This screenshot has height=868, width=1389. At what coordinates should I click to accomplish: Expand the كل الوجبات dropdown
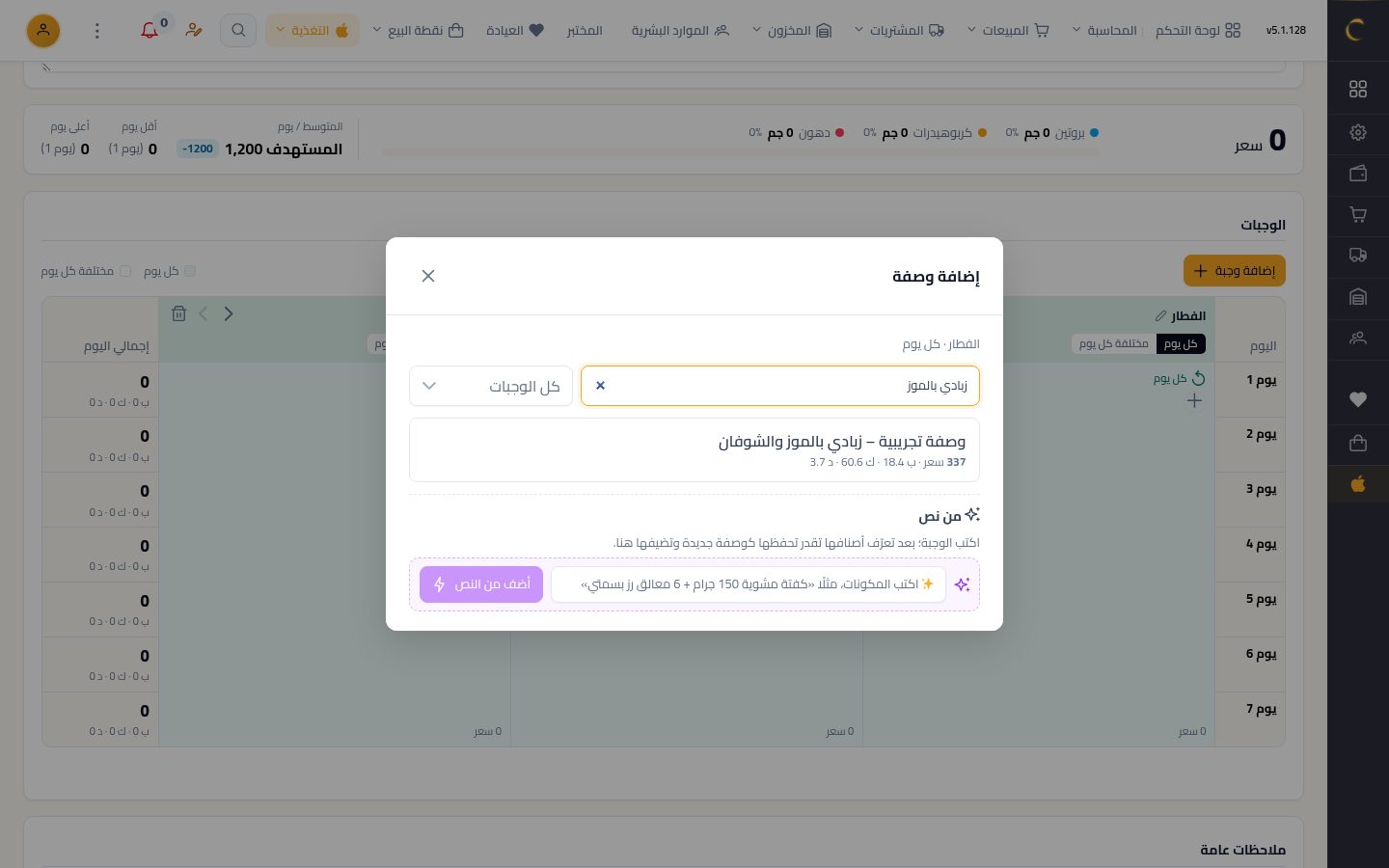491,386
